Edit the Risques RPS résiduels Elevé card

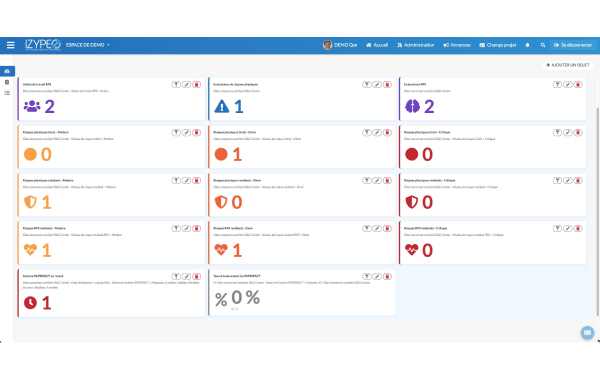coord(377,228)
